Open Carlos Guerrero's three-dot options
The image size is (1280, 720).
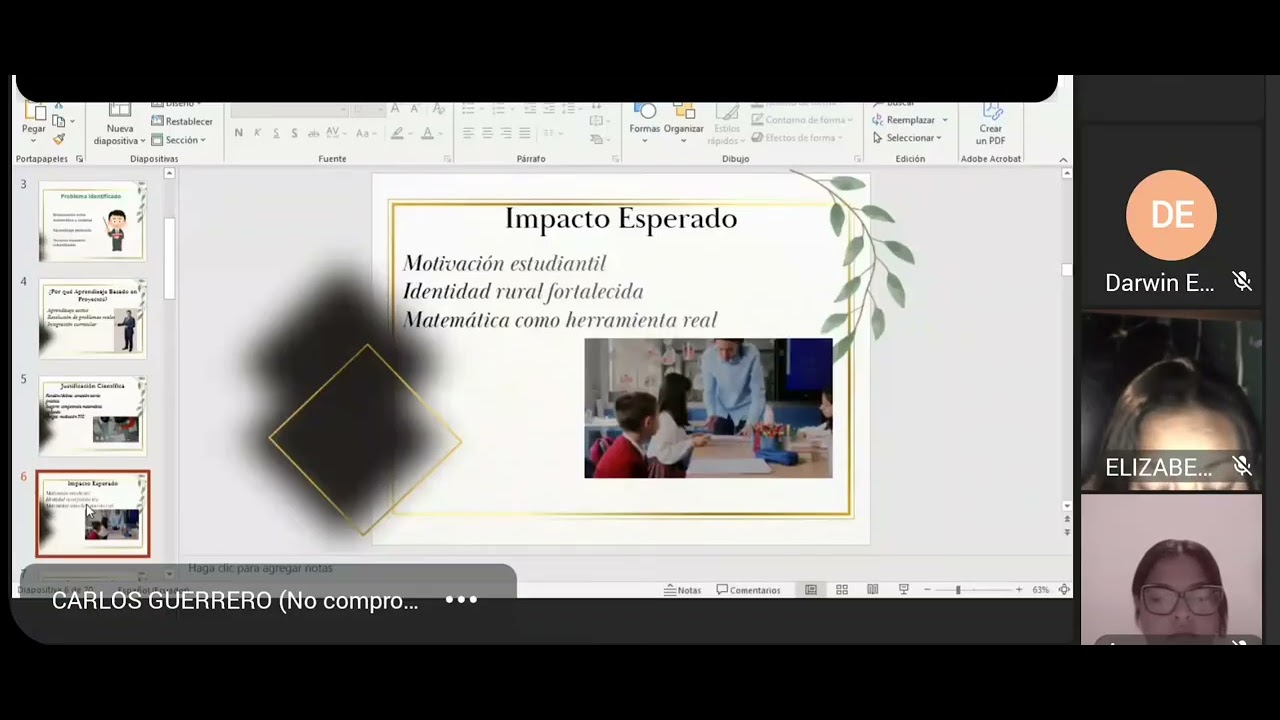461,600
